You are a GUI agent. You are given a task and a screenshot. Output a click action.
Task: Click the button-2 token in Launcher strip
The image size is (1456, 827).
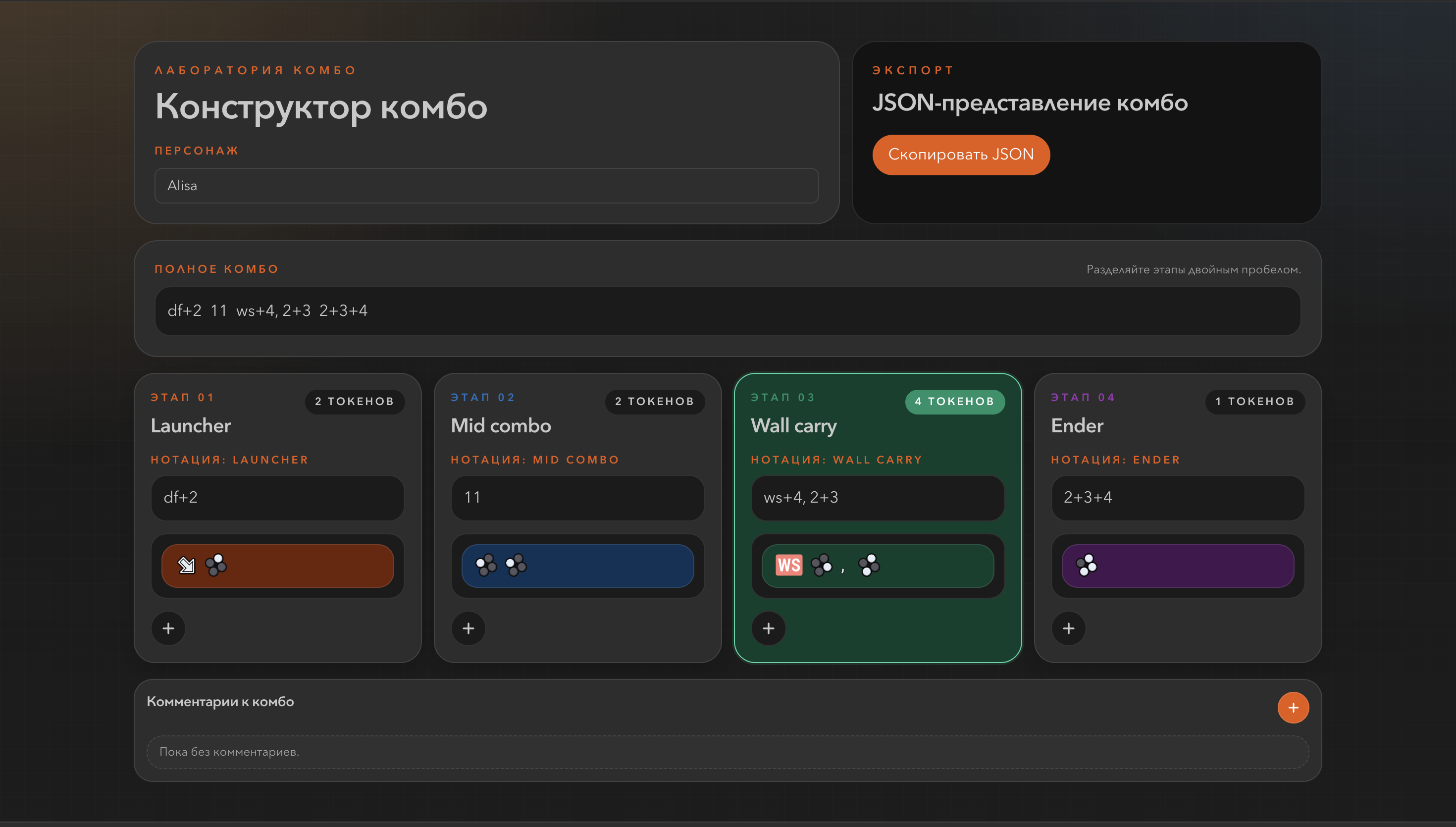[x=216, y=565]
